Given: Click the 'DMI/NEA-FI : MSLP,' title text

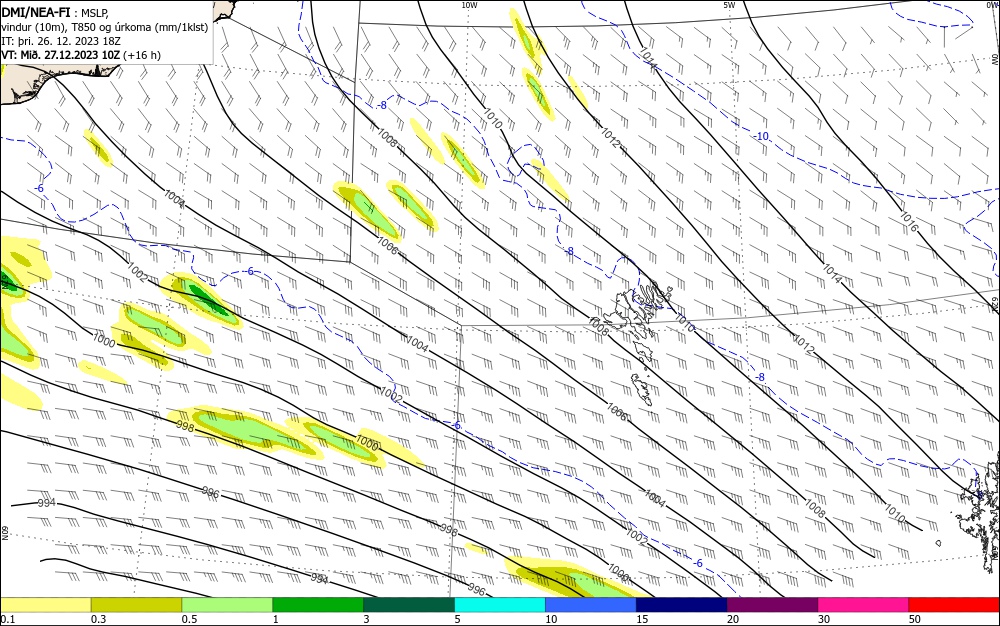Looking at the screenshot, I should pyautogui.click(x=55, y=12).
